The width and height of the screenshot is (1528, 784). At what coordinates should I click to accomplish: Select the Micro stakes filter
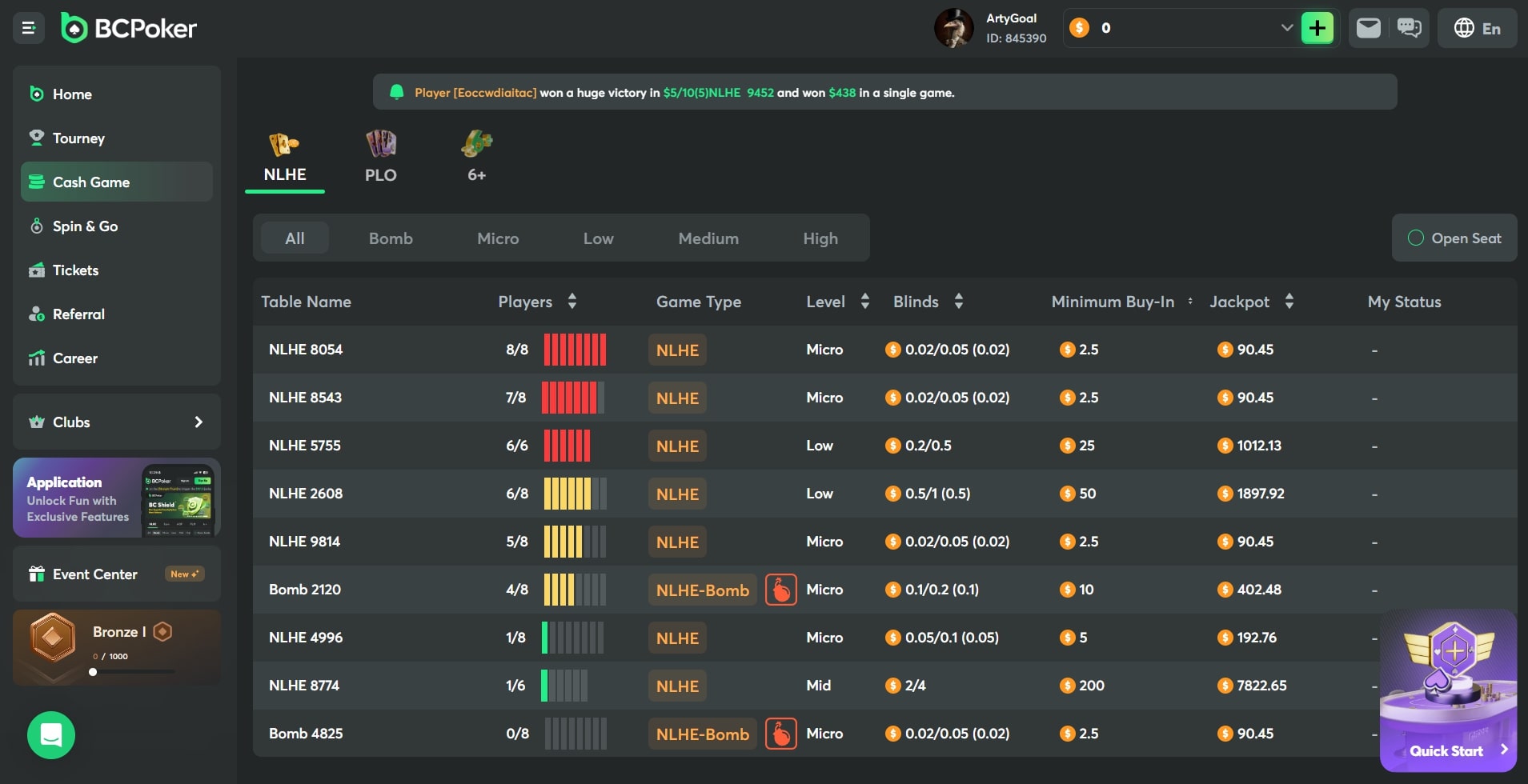coord(498,238)
